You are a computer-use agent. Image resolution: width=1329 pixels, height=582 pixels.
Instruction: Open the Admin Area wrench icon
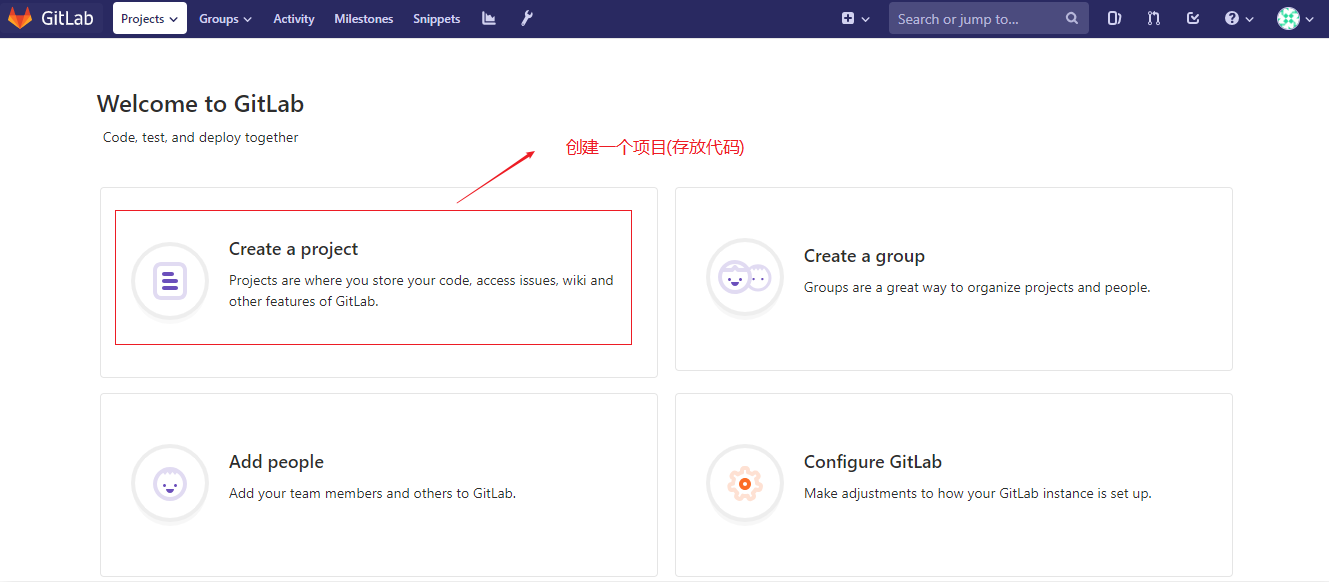(527, 18)
